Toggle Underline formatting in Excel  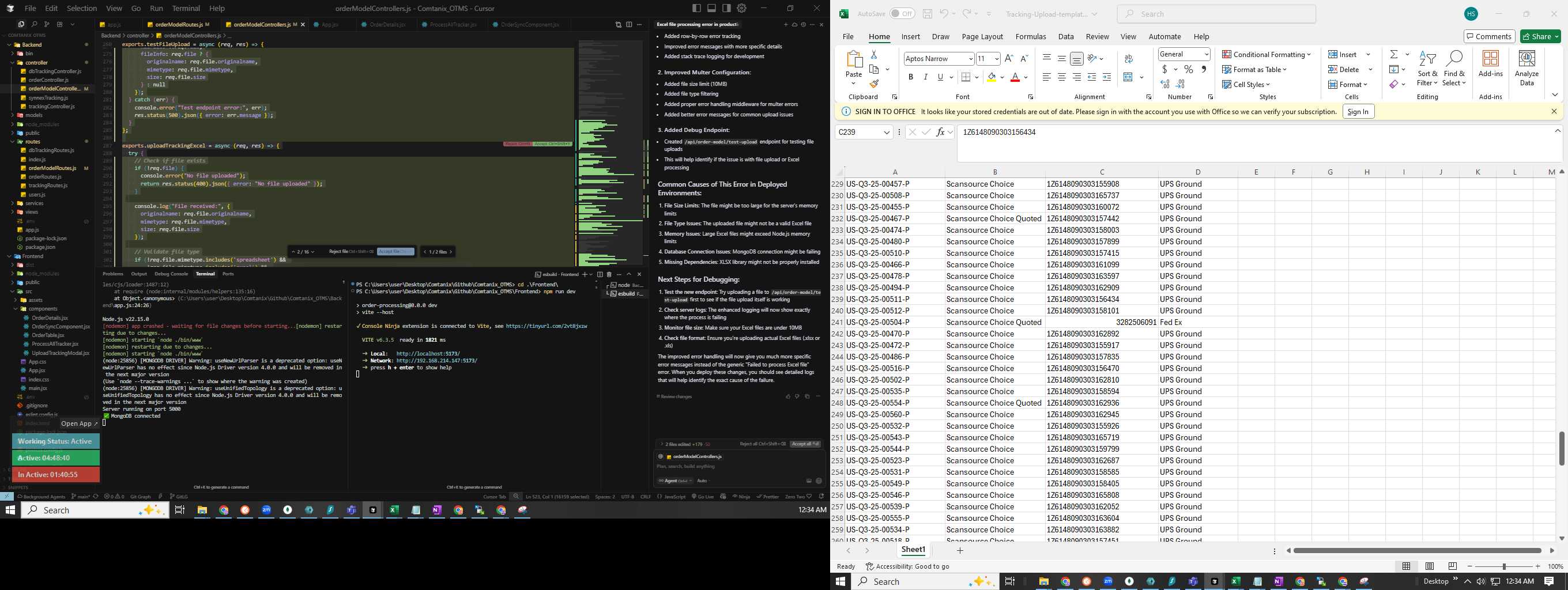940,77
